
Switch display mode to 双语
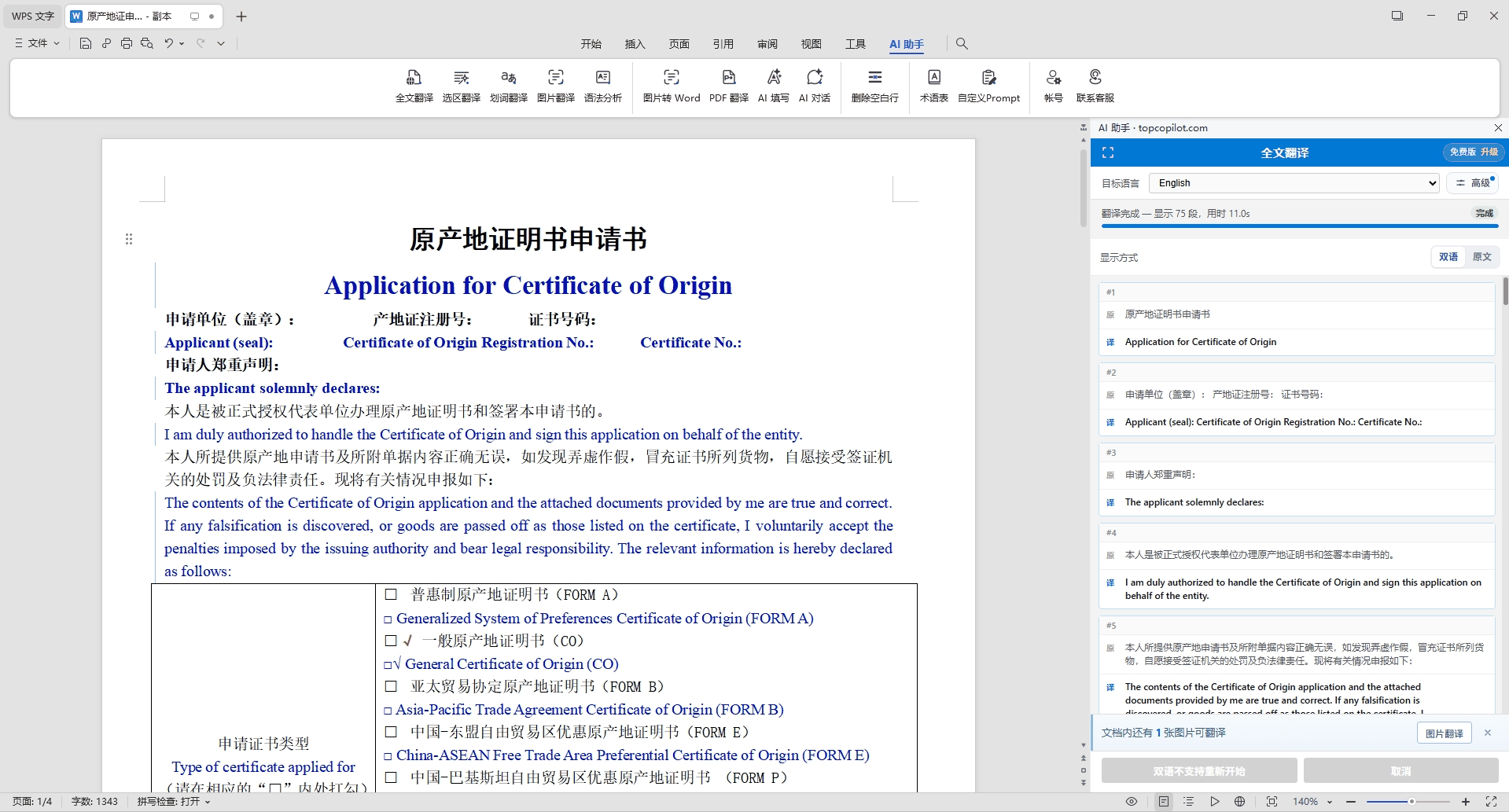[x=1448, y=257]
